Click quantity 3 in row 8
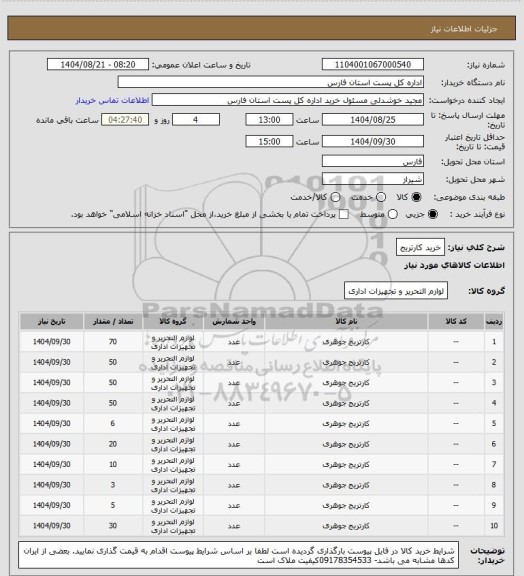 (x=113, y=485)
